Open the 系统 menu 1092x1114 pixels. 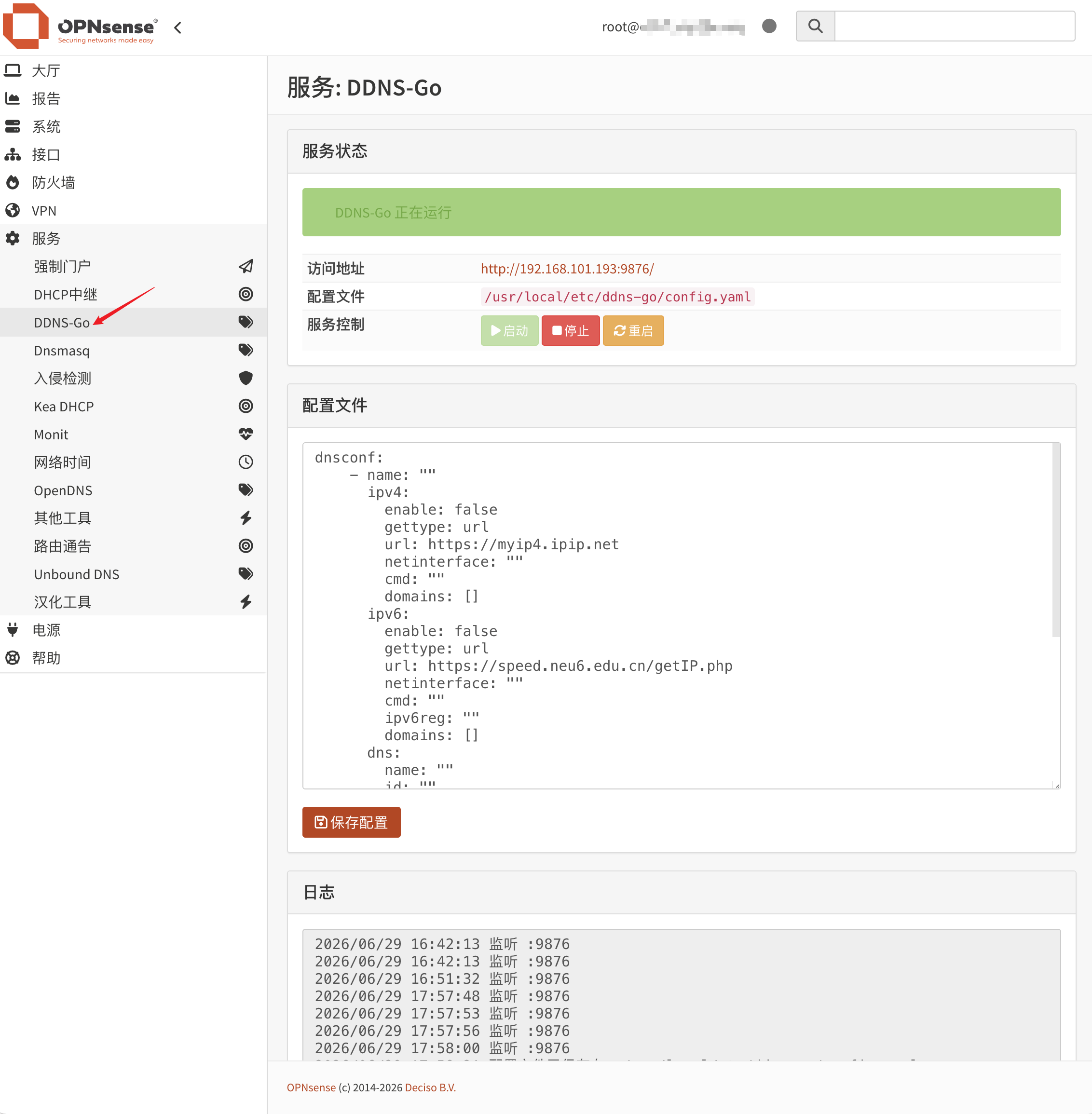(x=133, y=126)
